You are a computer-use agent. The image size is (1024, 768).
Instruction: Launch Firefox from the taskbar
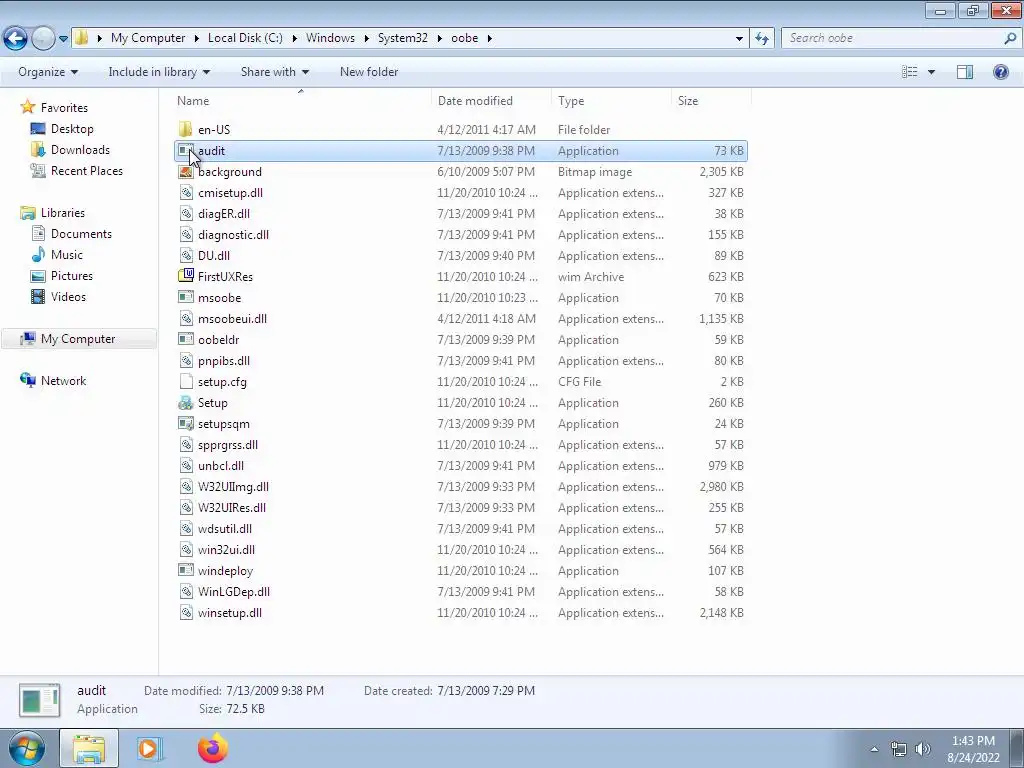(x=212, y=748)
